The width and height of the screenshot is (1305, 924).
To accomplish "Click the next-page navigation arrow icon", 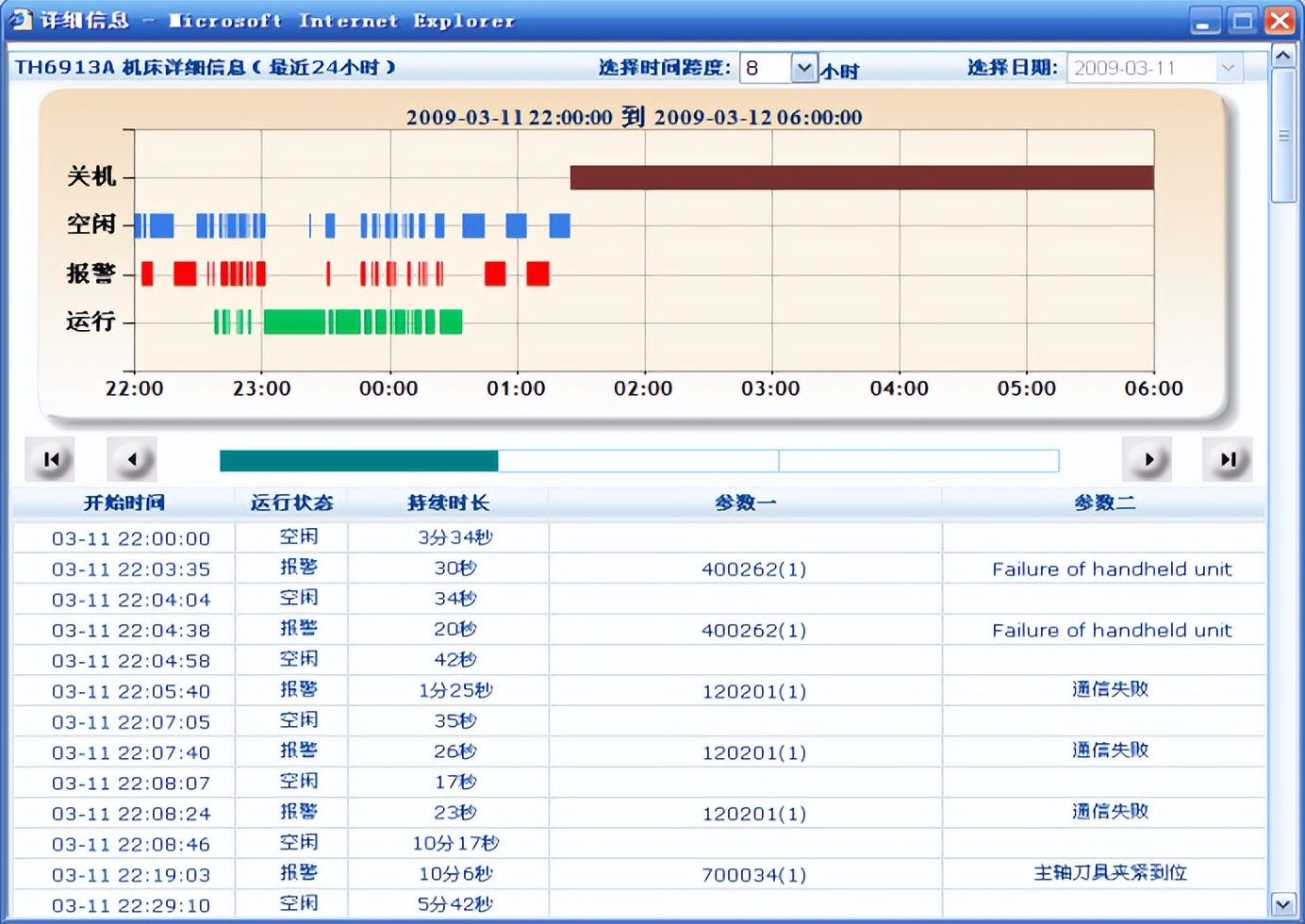I will coord(1147,459).
